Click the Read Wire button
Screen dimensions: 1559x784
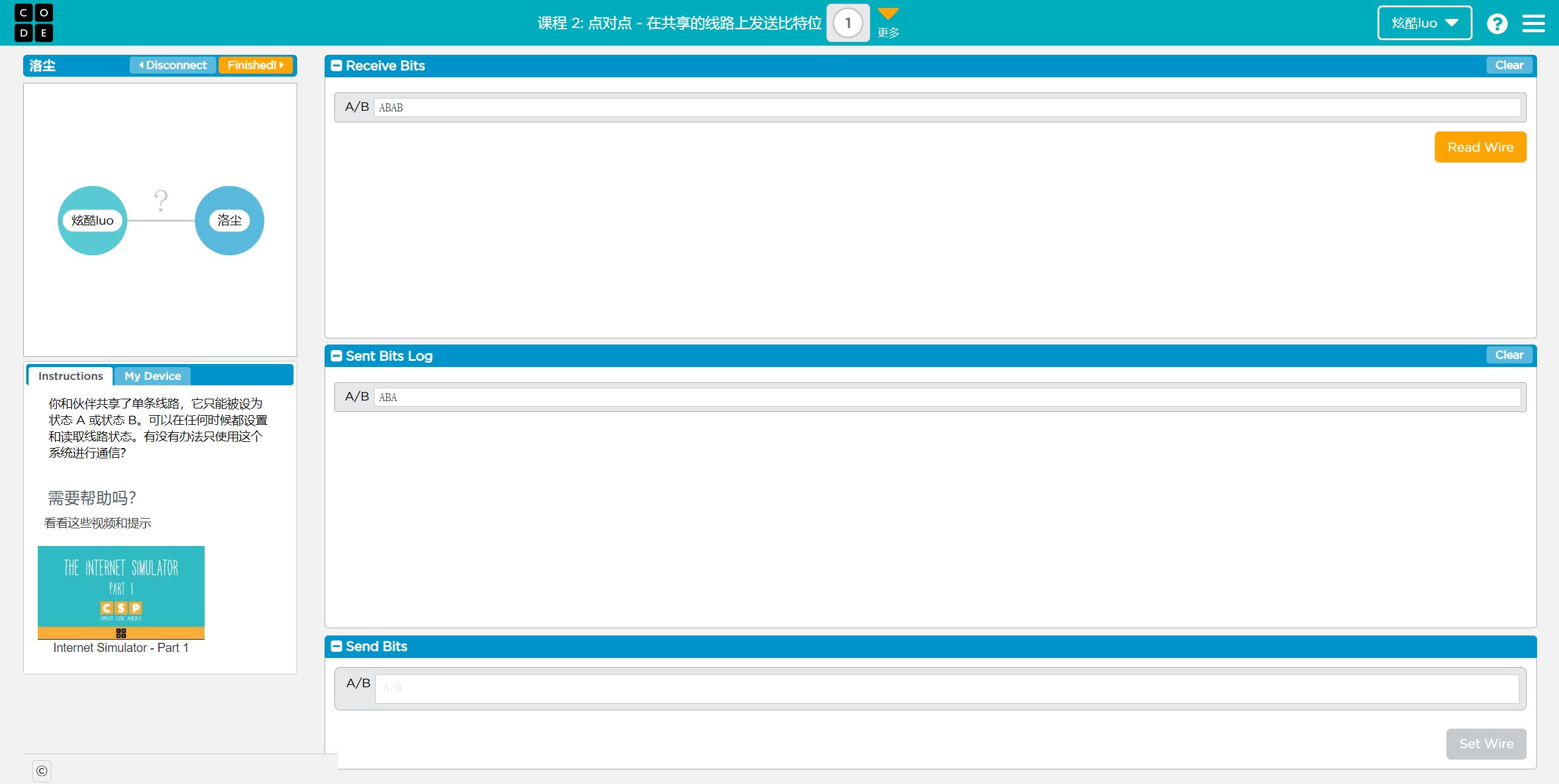[1480, 147]
